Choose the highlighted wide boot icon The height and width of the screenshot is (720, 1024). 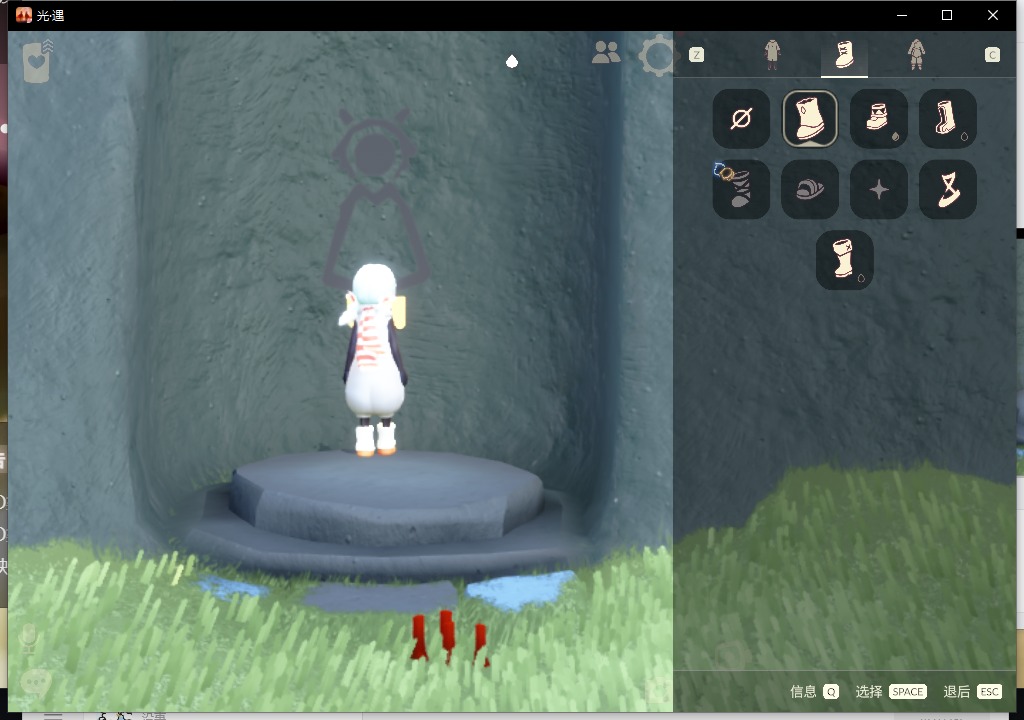810,119
